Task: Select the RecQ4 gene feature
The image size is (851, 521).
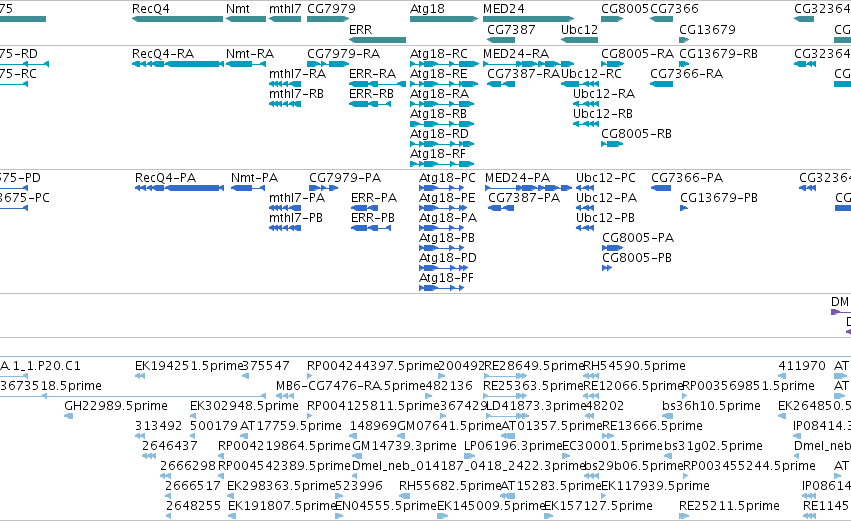Action: point(177,19)
